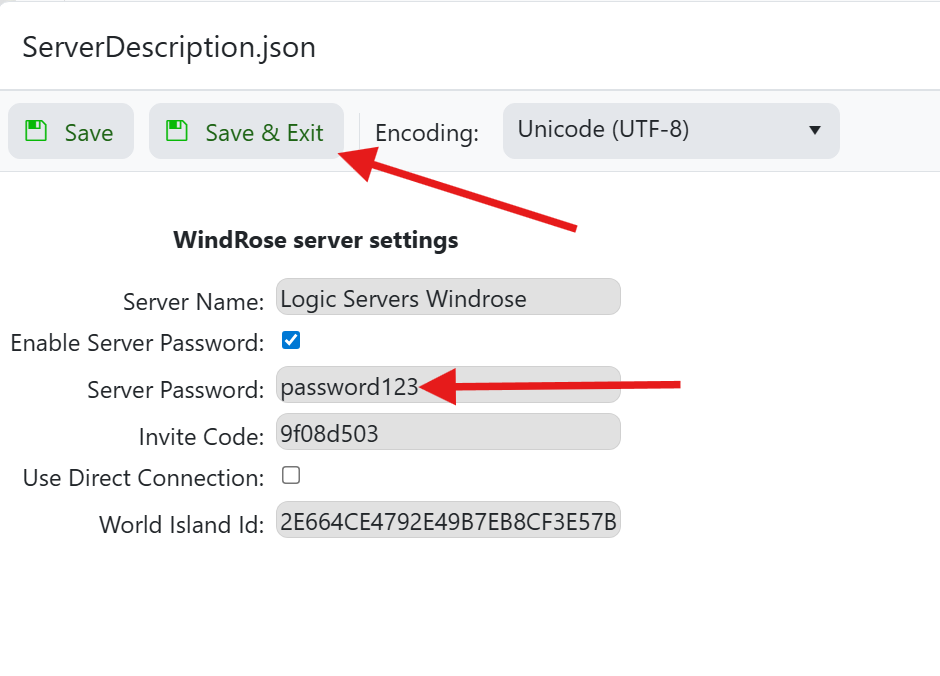Viewport: 940px width, 676px height.
Task: Click the ServerDescription.json file title
Action: [x=169, y=47]
